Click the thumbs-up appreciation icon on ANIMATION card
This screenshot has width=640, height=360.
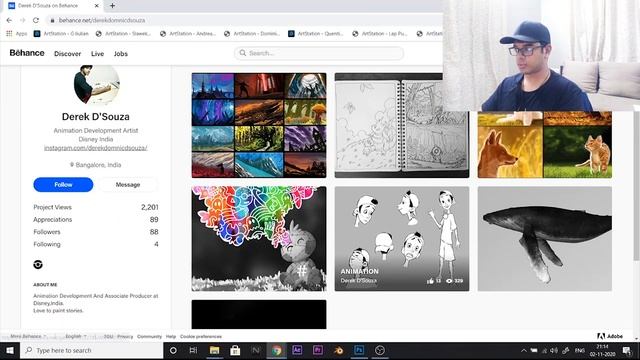coord(430,281)
